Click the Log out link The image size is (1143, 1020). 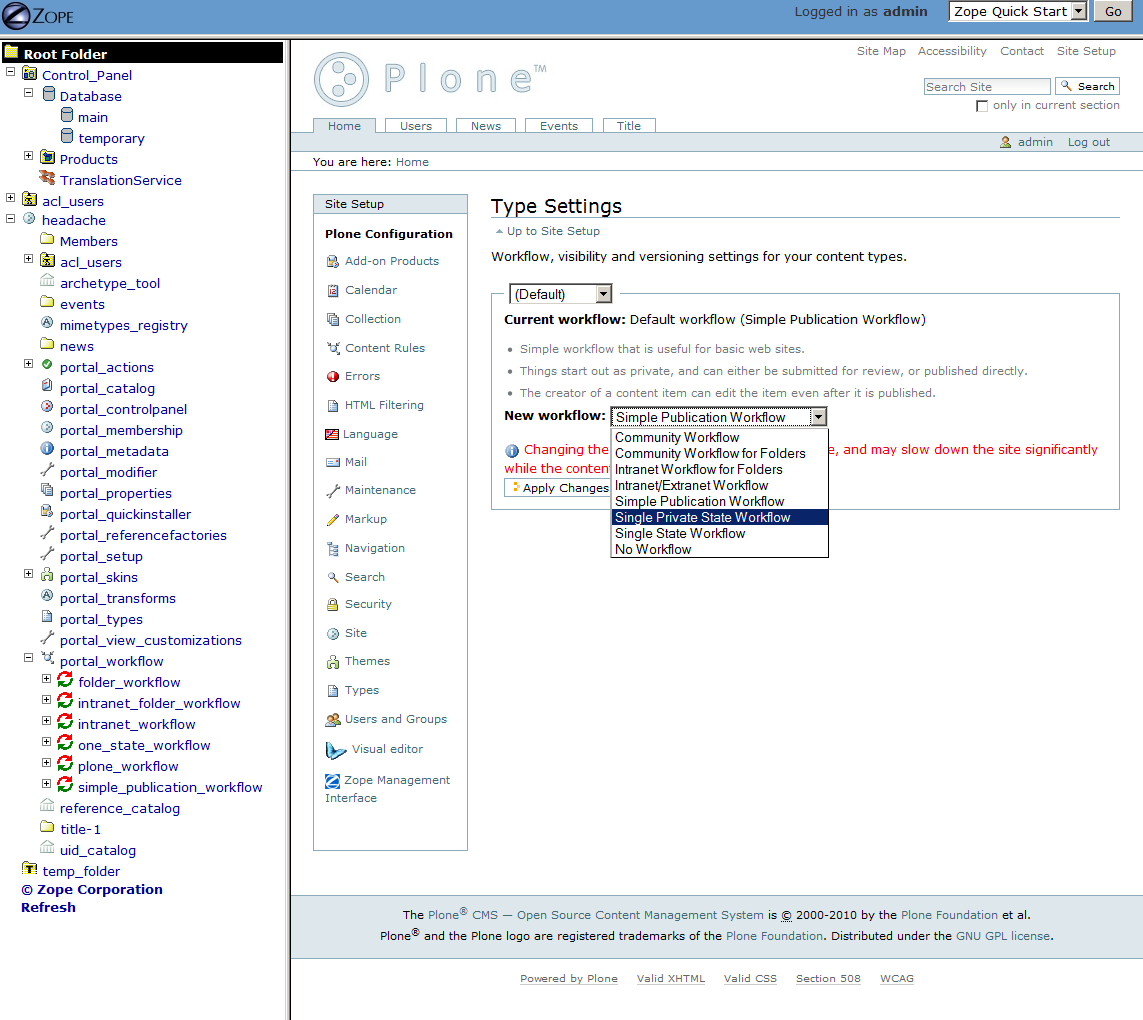point(1088,142)
